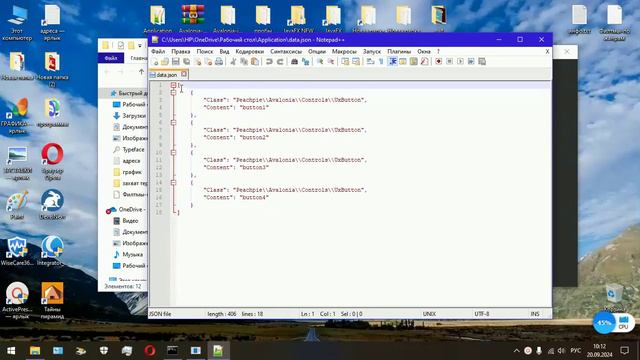This screenshot has height=360, width=640.
Task: Cut selection with the scissors icon
Action: (233, 62)
